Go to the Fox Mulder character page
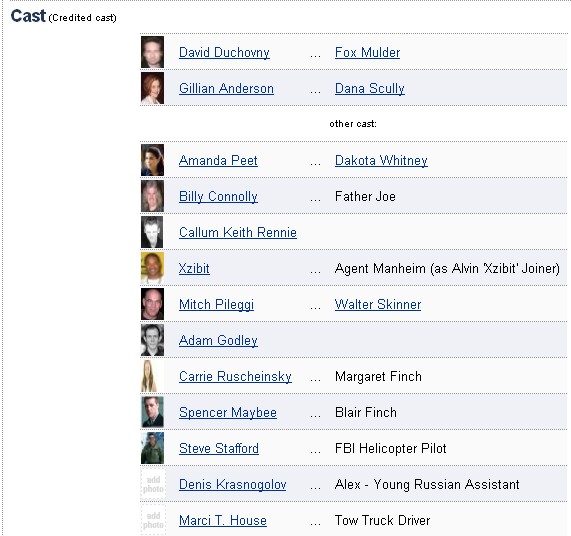 (x=367, y=52)
